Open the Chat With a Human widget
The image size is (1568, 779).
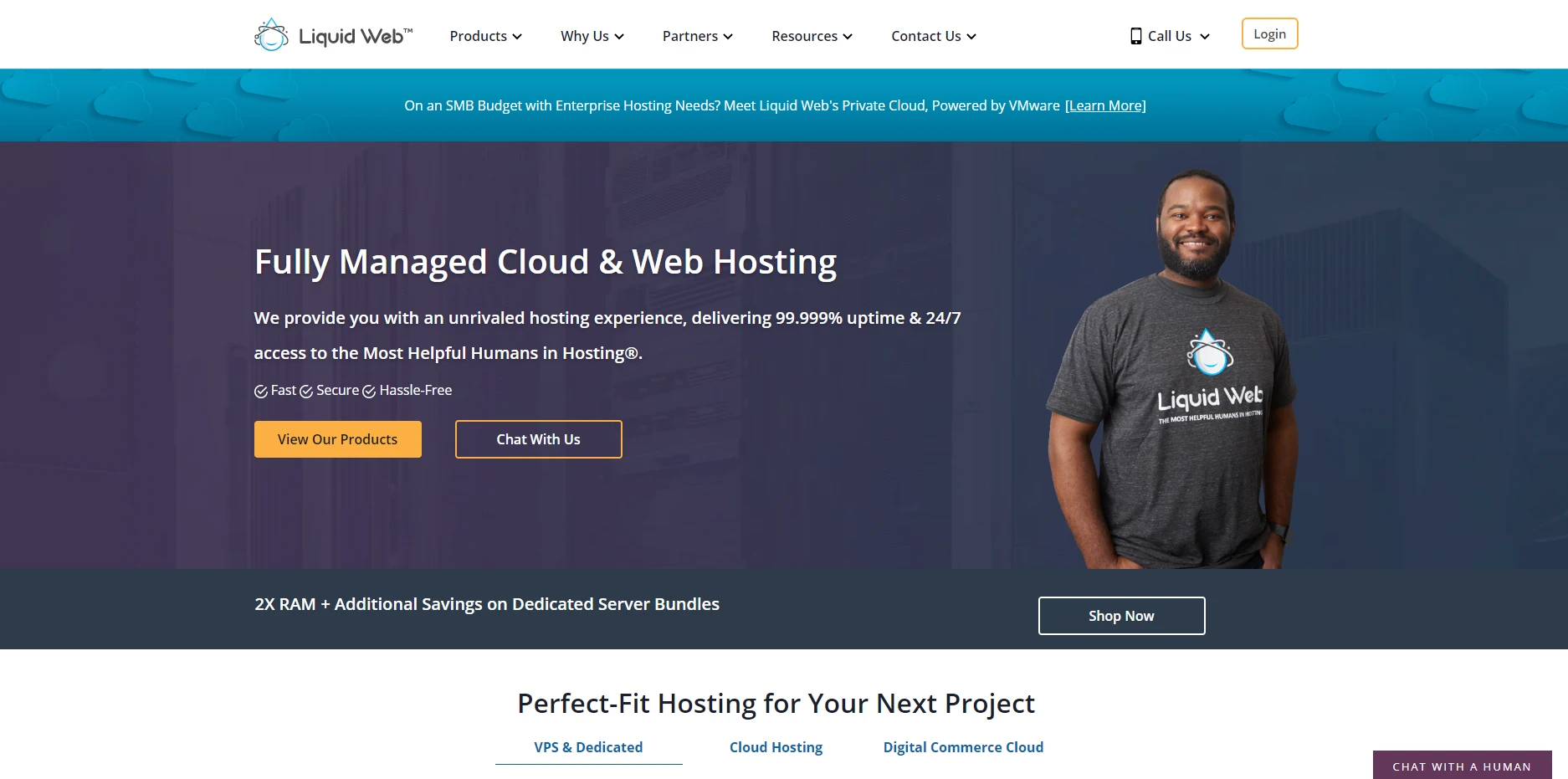pyautogui.click(x=1461, y=766)
